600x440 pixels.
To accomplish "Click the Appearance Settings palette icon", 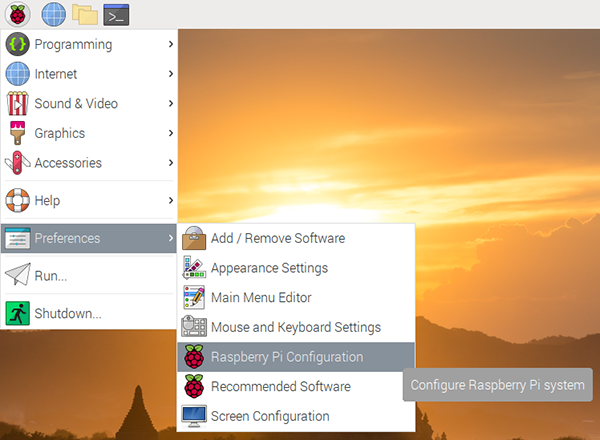I will point(194,268).
